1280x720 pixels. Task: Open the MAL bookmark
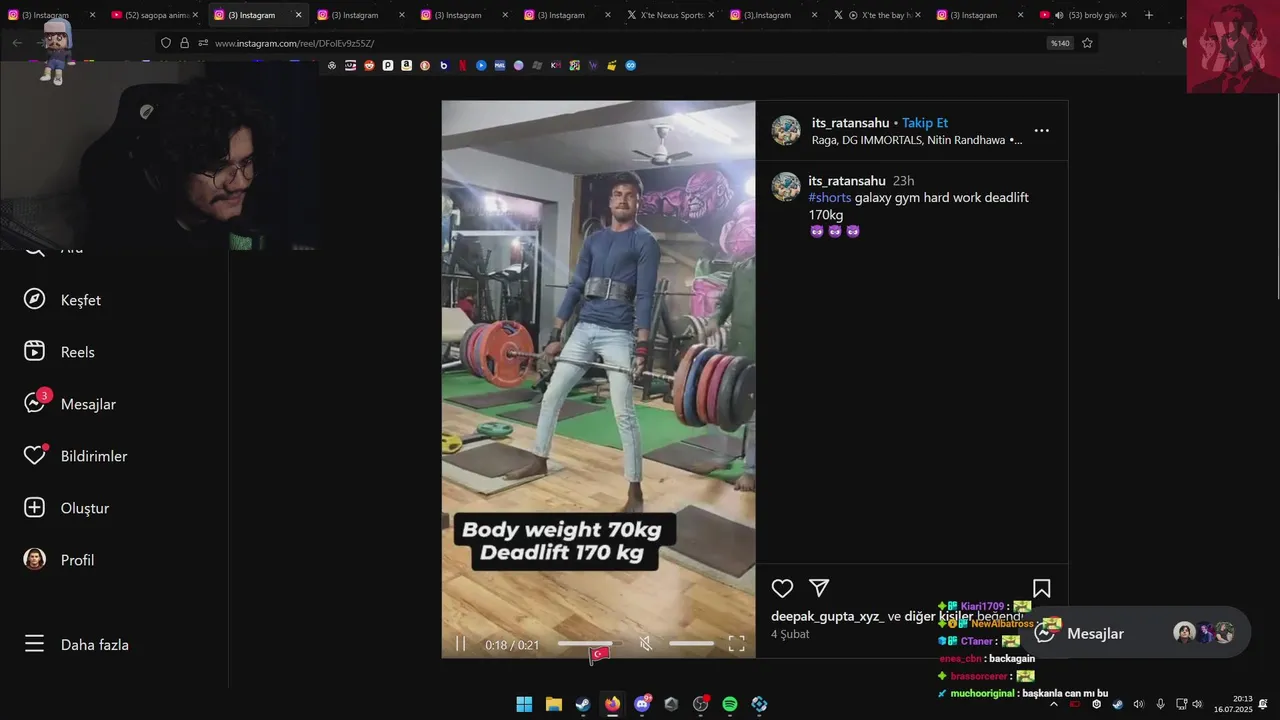(x=499, y=65)
